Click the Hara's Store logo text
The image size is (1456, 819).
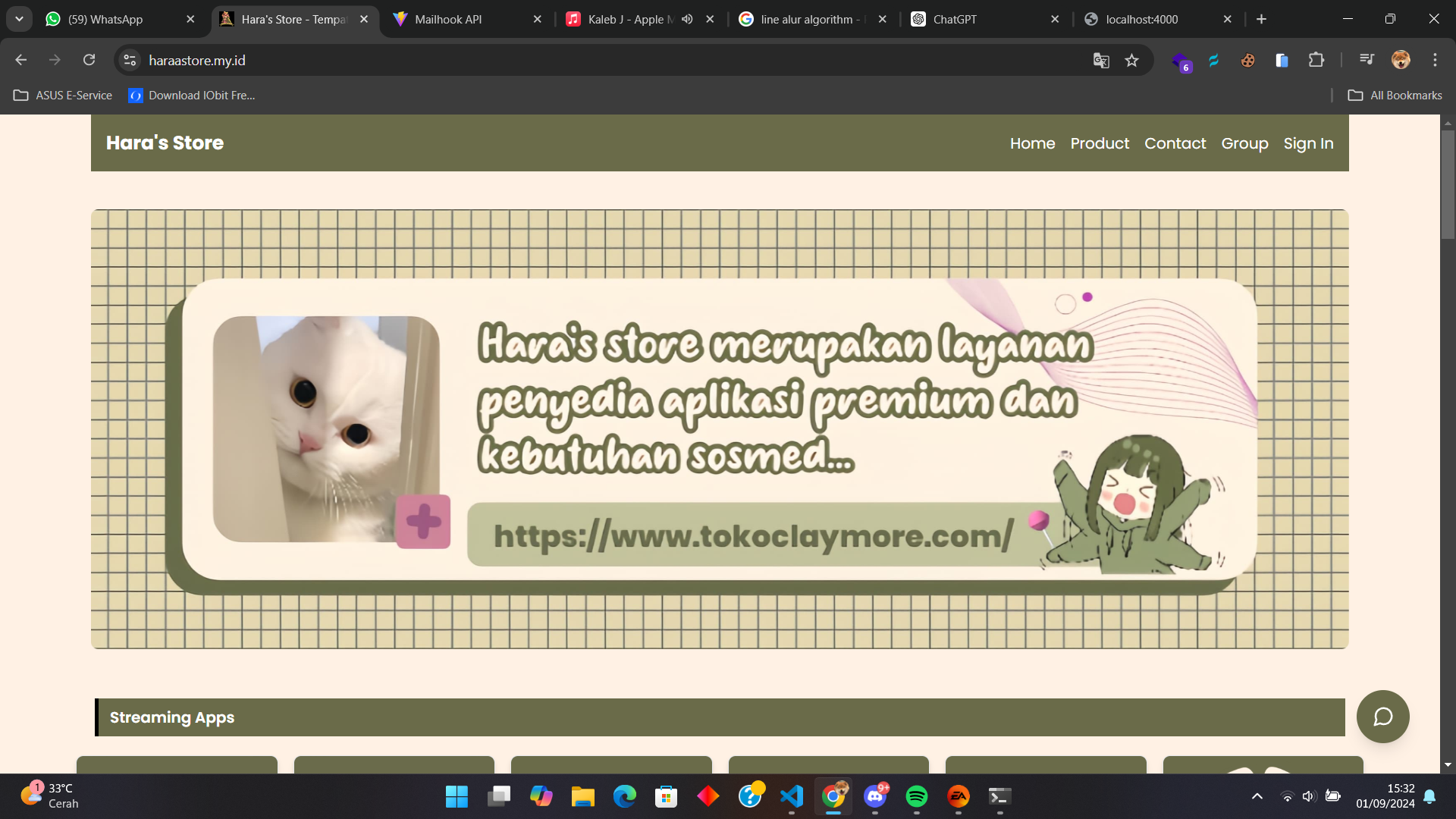165,143
